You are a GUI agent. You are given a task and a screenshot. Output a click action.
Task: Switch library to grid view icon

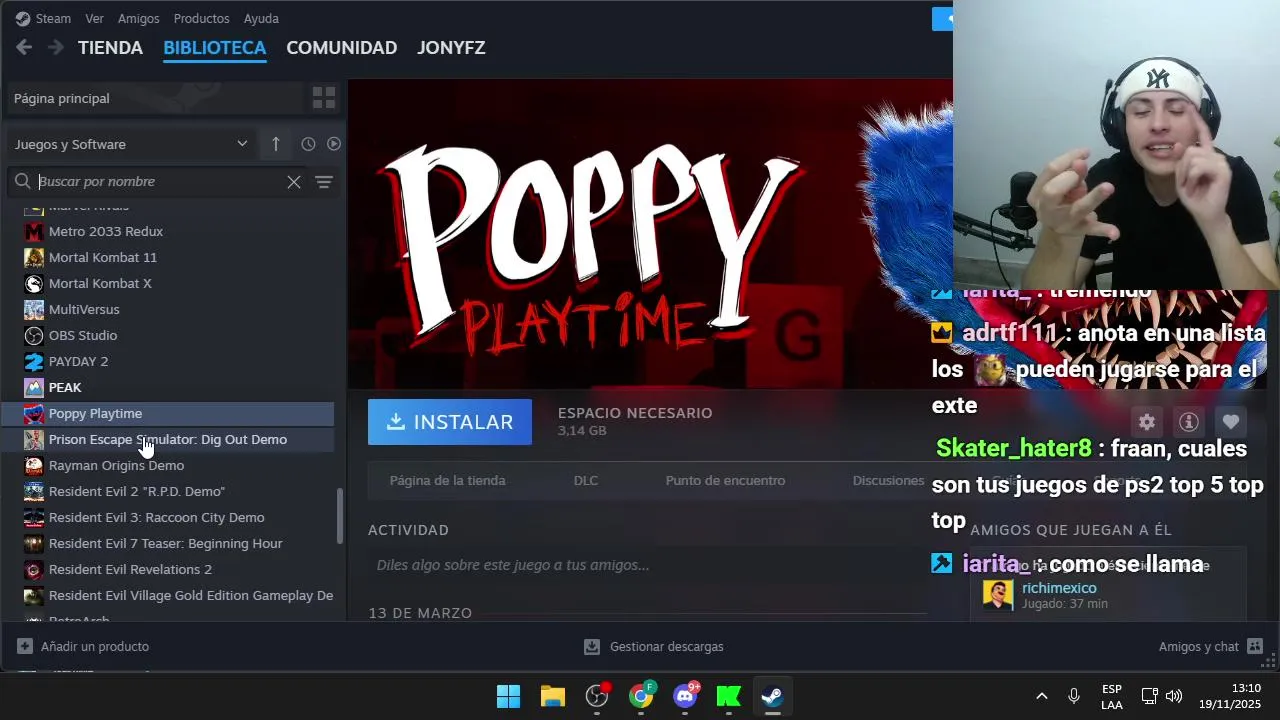pyautogui.click(x=324, y=97)
